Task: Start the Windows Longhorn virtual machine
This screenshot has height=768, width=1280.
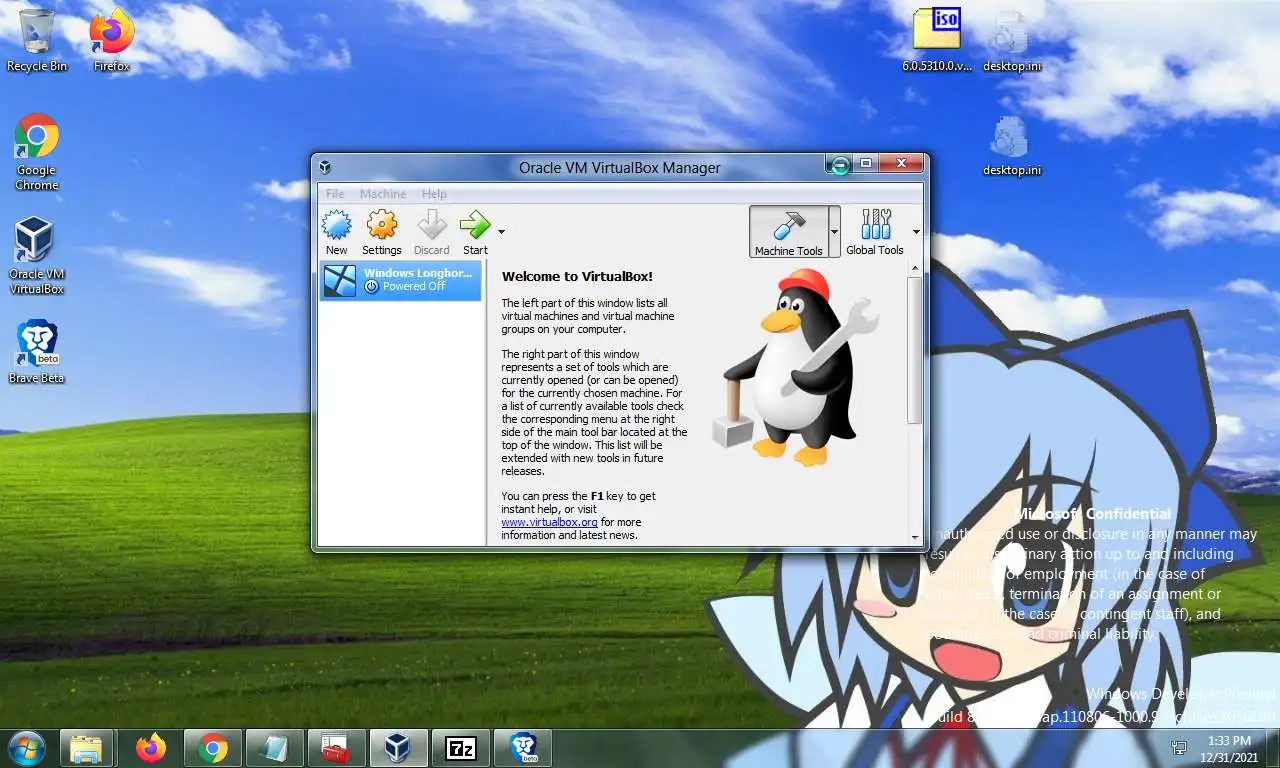Action: (475, 233)
